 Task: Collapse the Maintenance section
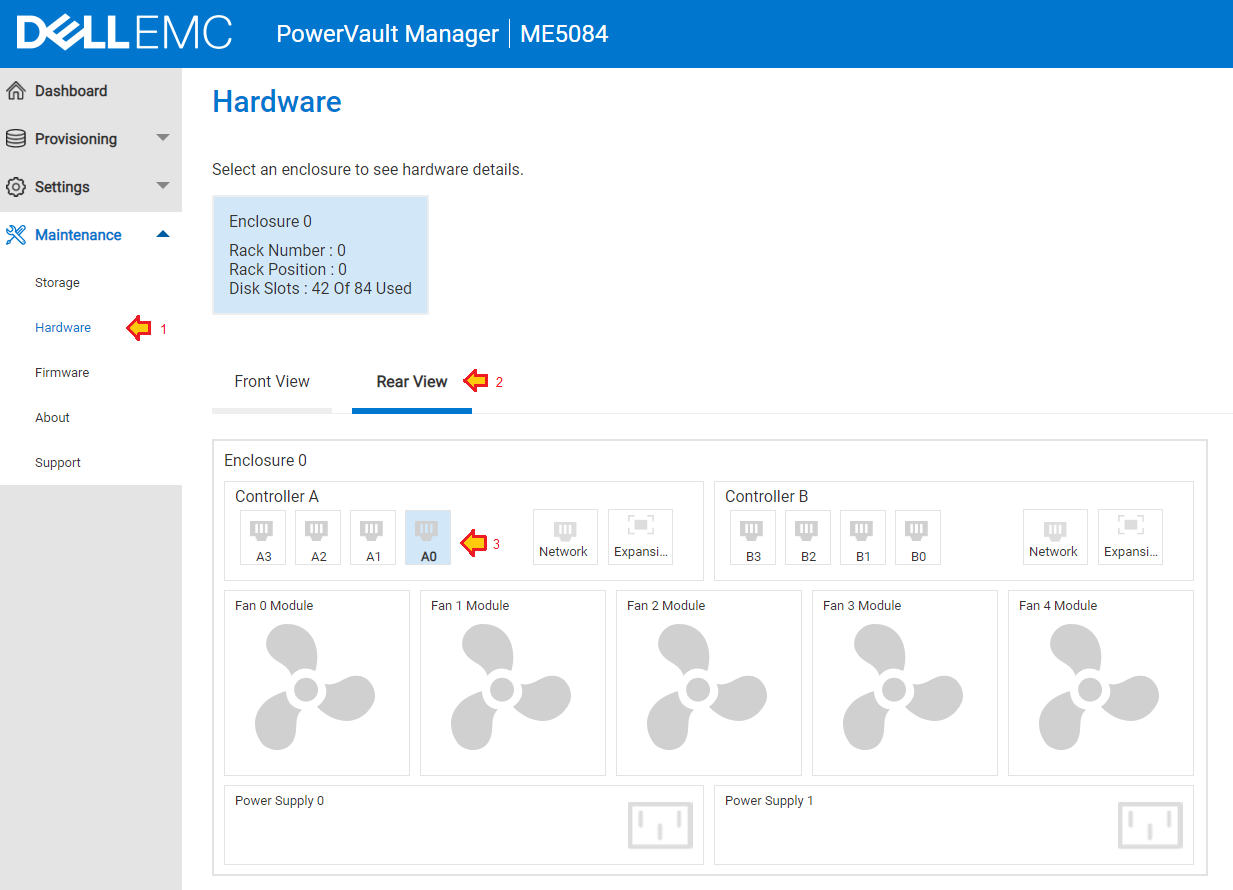(x=162, y=234)
